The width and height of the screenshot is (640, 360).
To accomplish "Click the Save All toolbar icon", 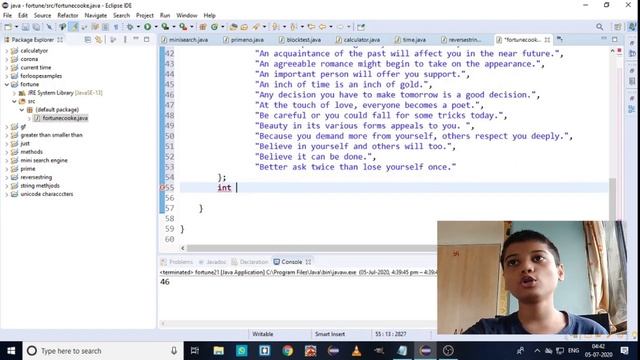I will 36,27.
